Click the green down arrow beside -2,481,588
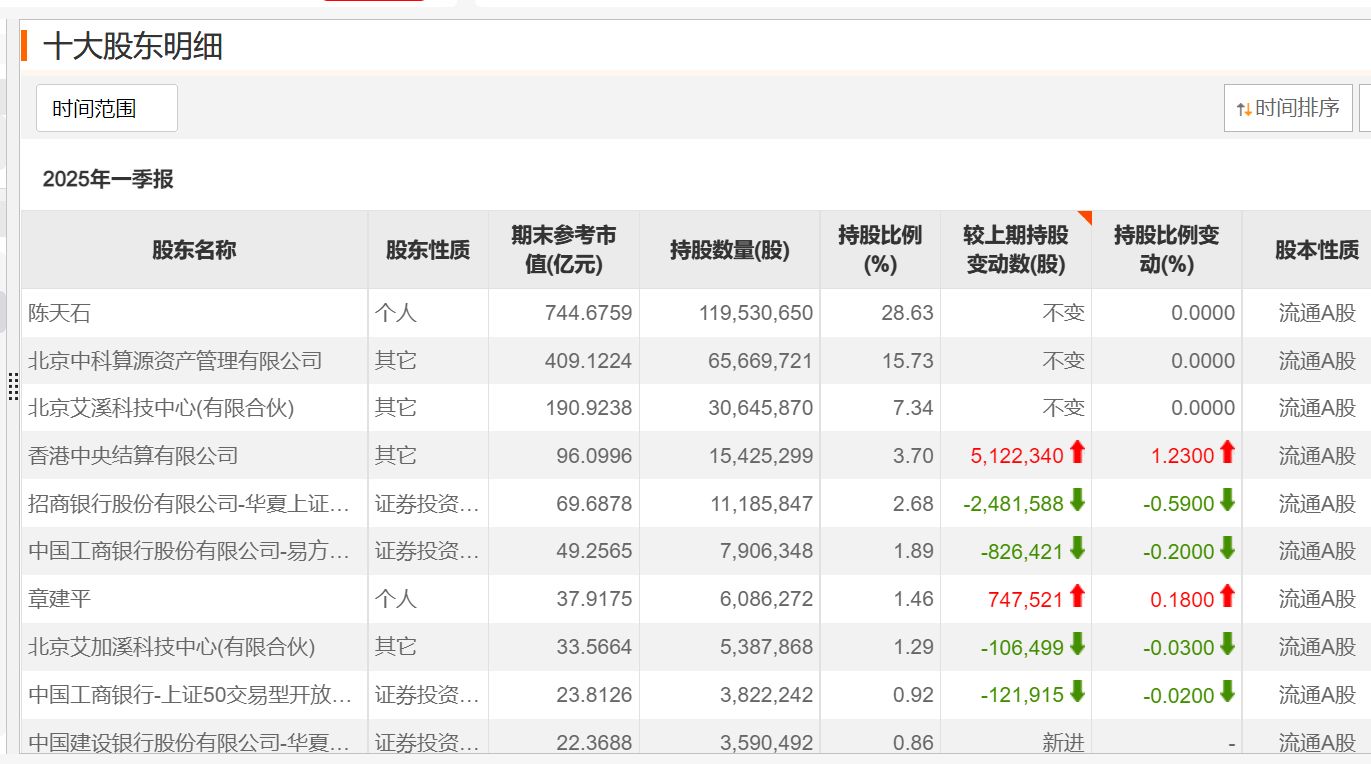The height and width of the screenshot is (764, 1371). [x=1077, y=502]
